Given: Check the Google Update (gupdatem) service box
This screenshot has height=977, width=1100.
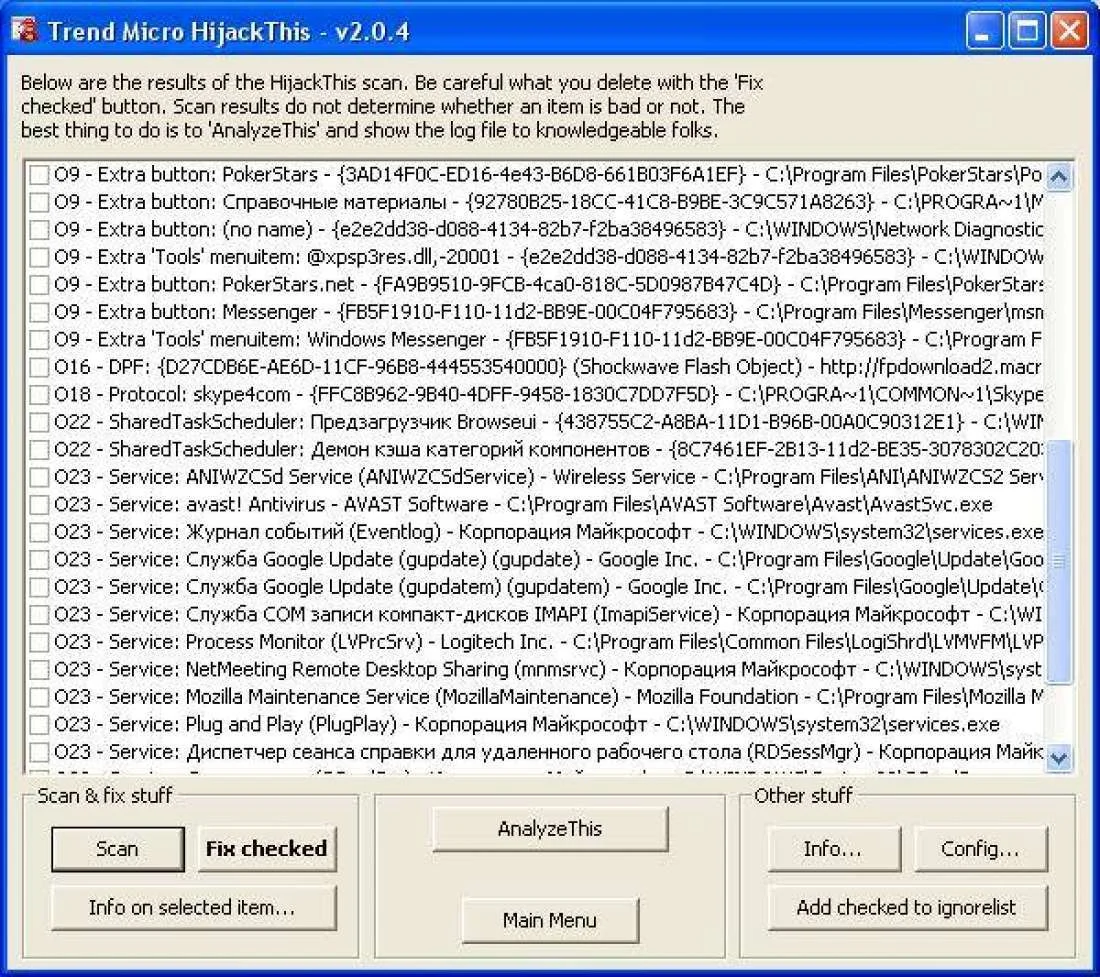Looking at the screenshot, I should pyautogui.click(x=39, y=587).
